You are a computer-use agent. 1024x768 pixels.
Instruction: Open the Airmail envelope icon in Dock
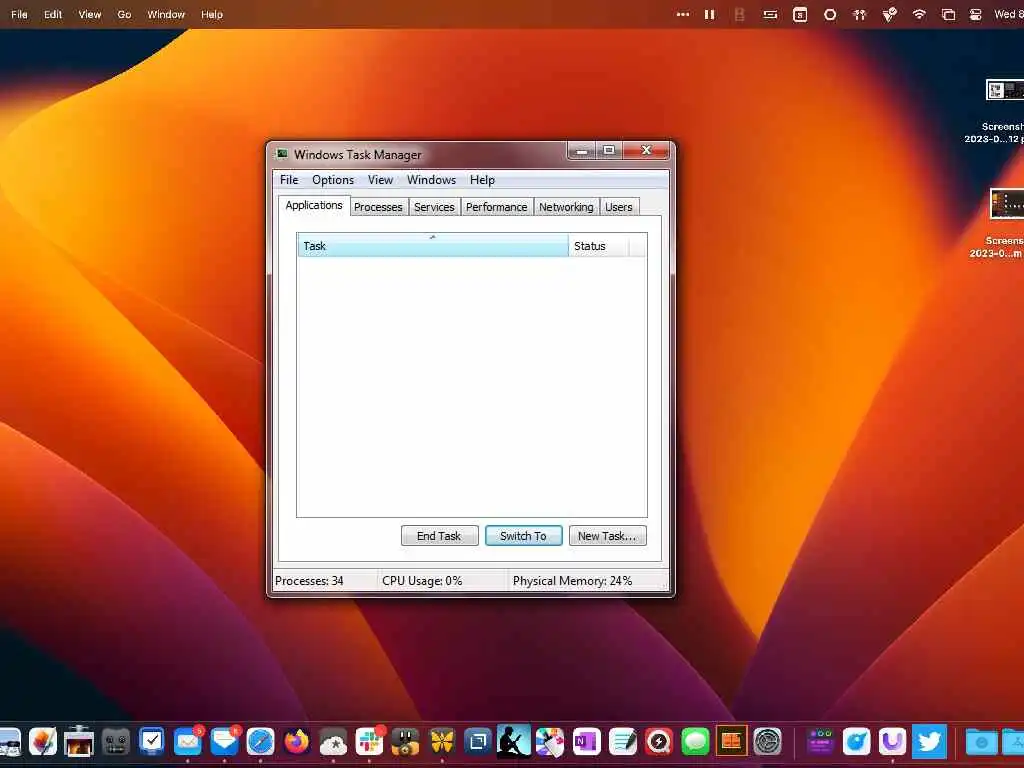pyautogui.click(x=188, y=742)
